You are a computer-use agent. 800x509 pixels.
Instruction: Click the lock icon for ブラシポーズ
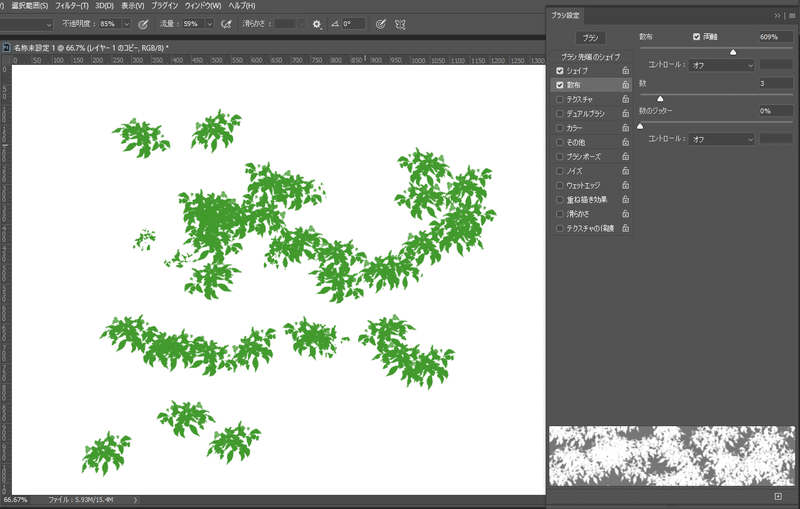pos(626,156)
